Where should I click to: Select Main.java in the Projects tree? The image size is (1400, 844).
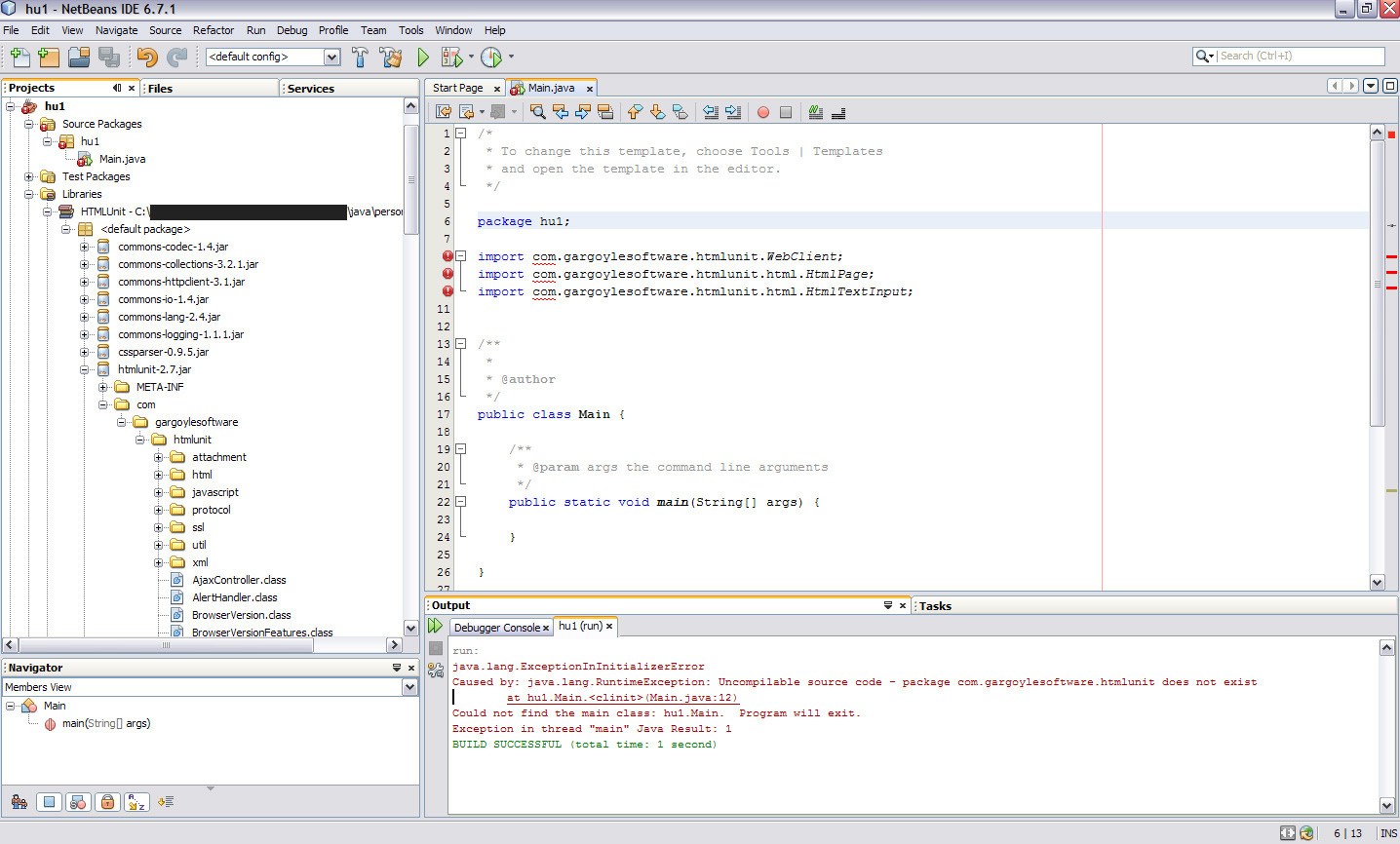tap(122, 159)
